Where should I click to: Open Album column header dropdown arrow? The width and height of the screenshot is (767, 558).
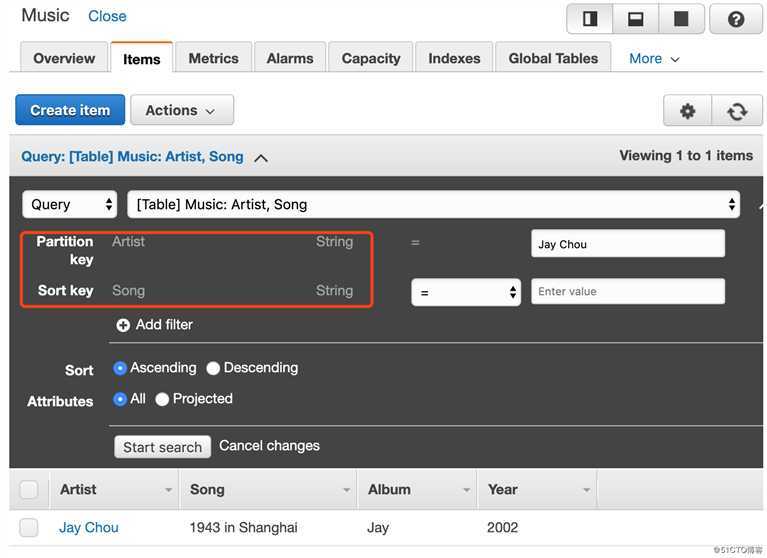click(466, 490)
